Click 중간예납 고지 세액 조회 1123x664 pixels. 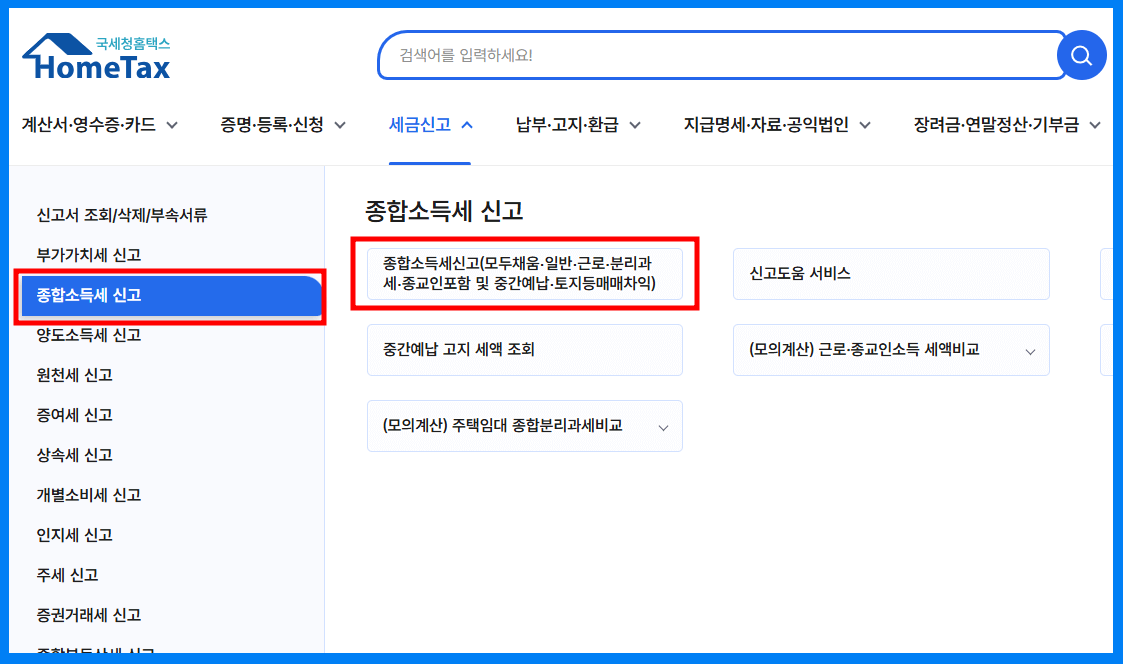click(x=525, y=350)
